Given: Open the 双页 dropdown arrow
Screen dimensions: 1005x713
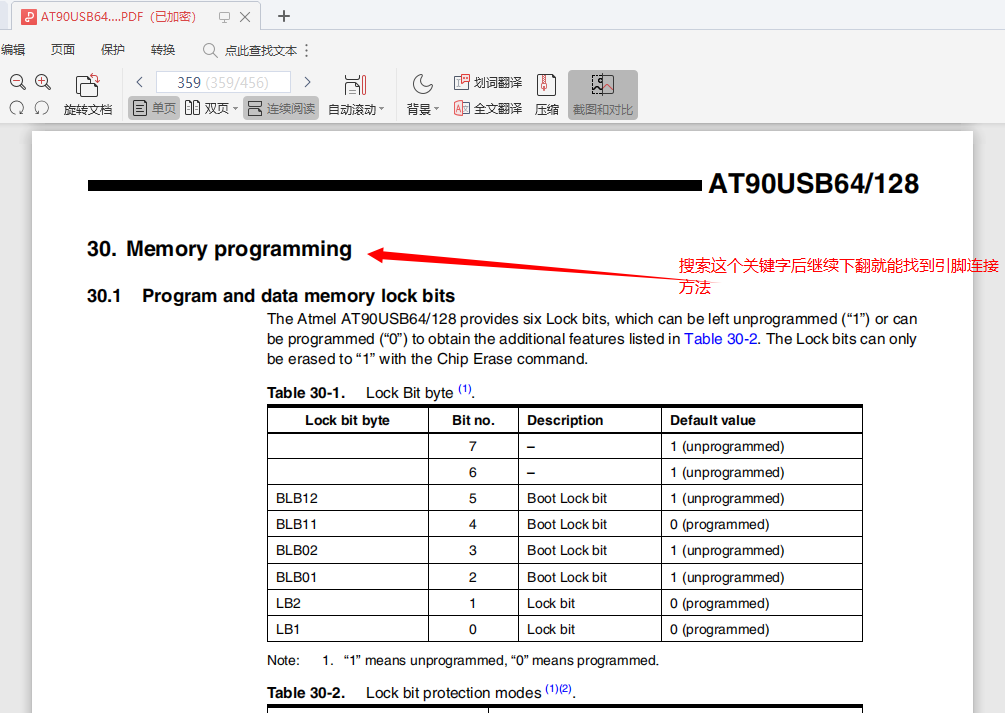Looking at the screenshot, I should pos(235,108).
